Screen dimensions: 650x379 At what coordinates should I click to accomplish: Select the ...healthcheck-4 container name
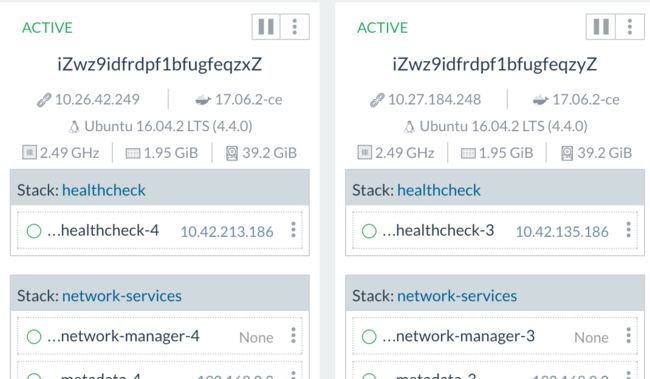pos(103,230)
